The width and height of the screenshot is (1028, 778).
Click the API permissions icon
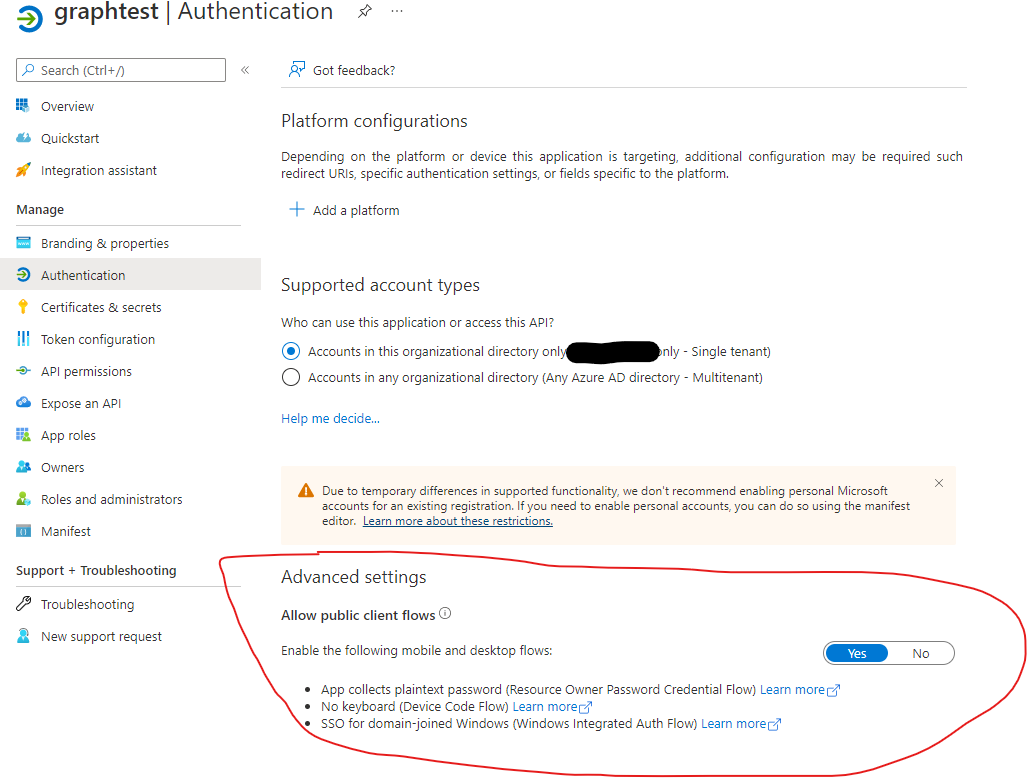(23, 371)
